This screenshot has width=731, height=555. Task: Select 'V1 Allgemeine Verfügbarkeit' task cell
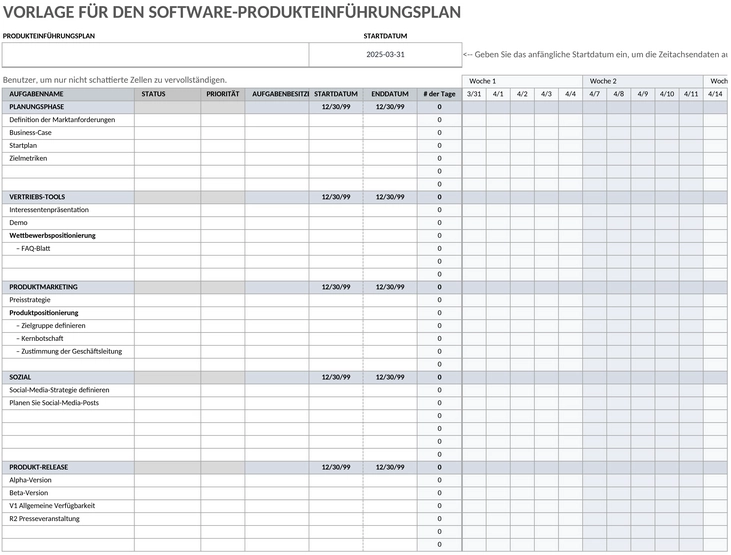tap(69, 506)
